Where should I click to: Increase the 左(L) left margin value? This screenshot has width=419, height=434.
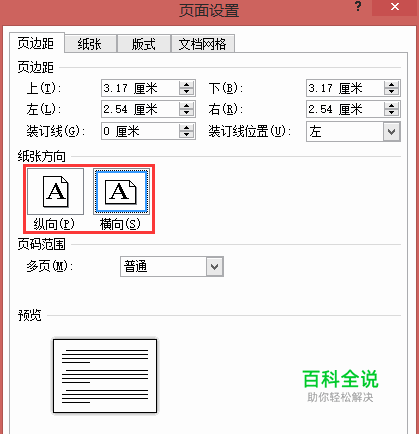click(x=187, y=105)
